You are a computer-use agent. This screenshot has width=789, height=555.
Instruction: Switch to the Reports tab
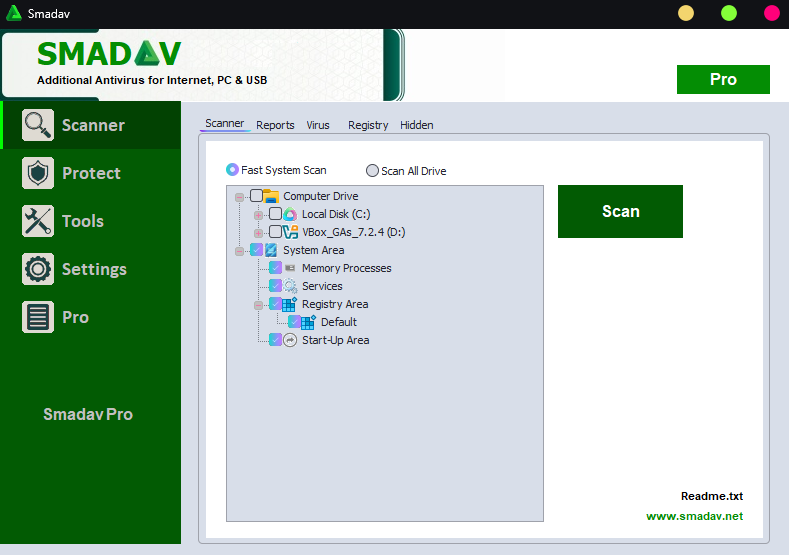tap(275, 125)
